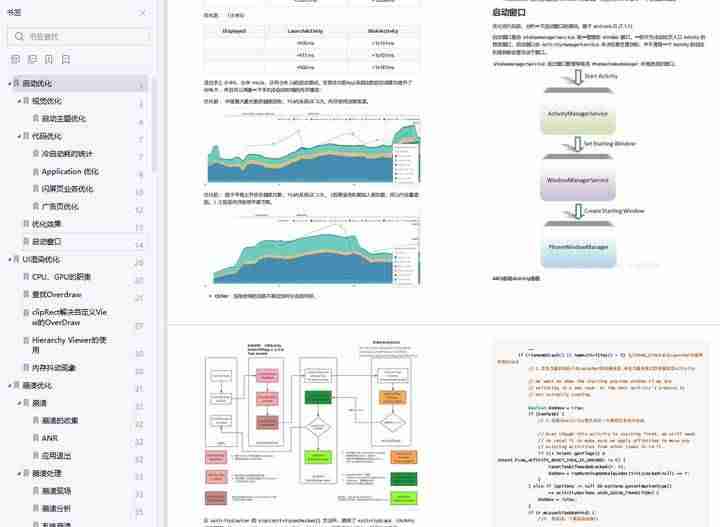Collapse the 启动优化 bookmark branch
This screenshot has width=720, height=527.
10,84
